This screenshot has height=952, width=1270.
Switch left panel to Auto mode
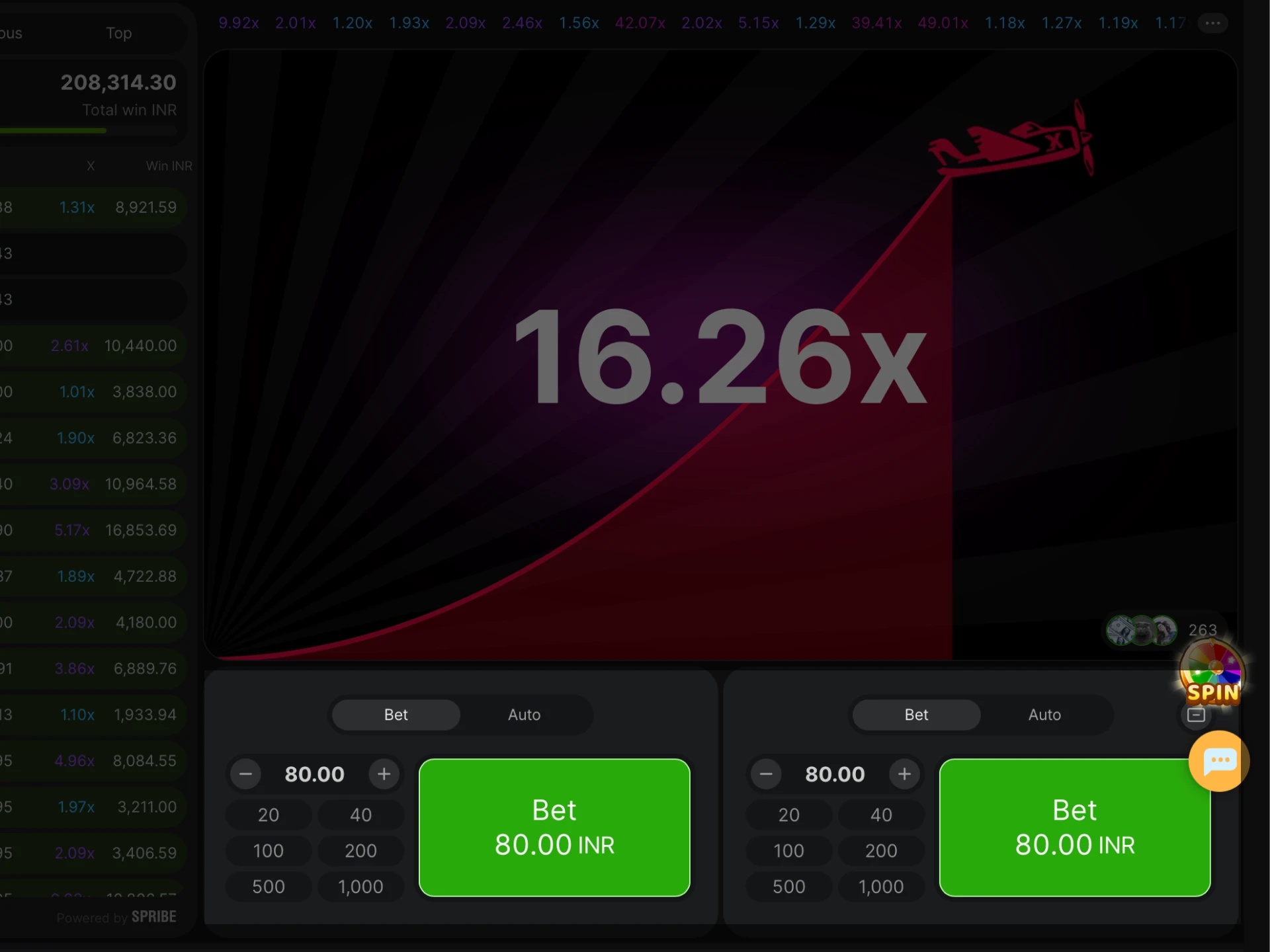coord(524,715)
